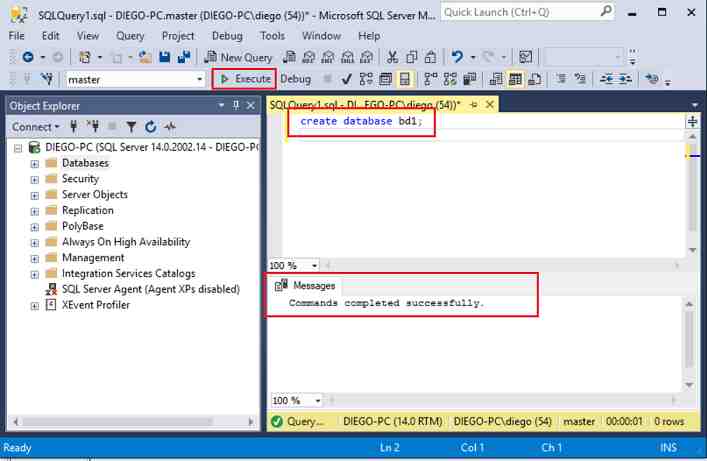
Task: Open the Messages pane zoom 100 % dropdown
Action: pyautogui.click(x=318, y=401)
